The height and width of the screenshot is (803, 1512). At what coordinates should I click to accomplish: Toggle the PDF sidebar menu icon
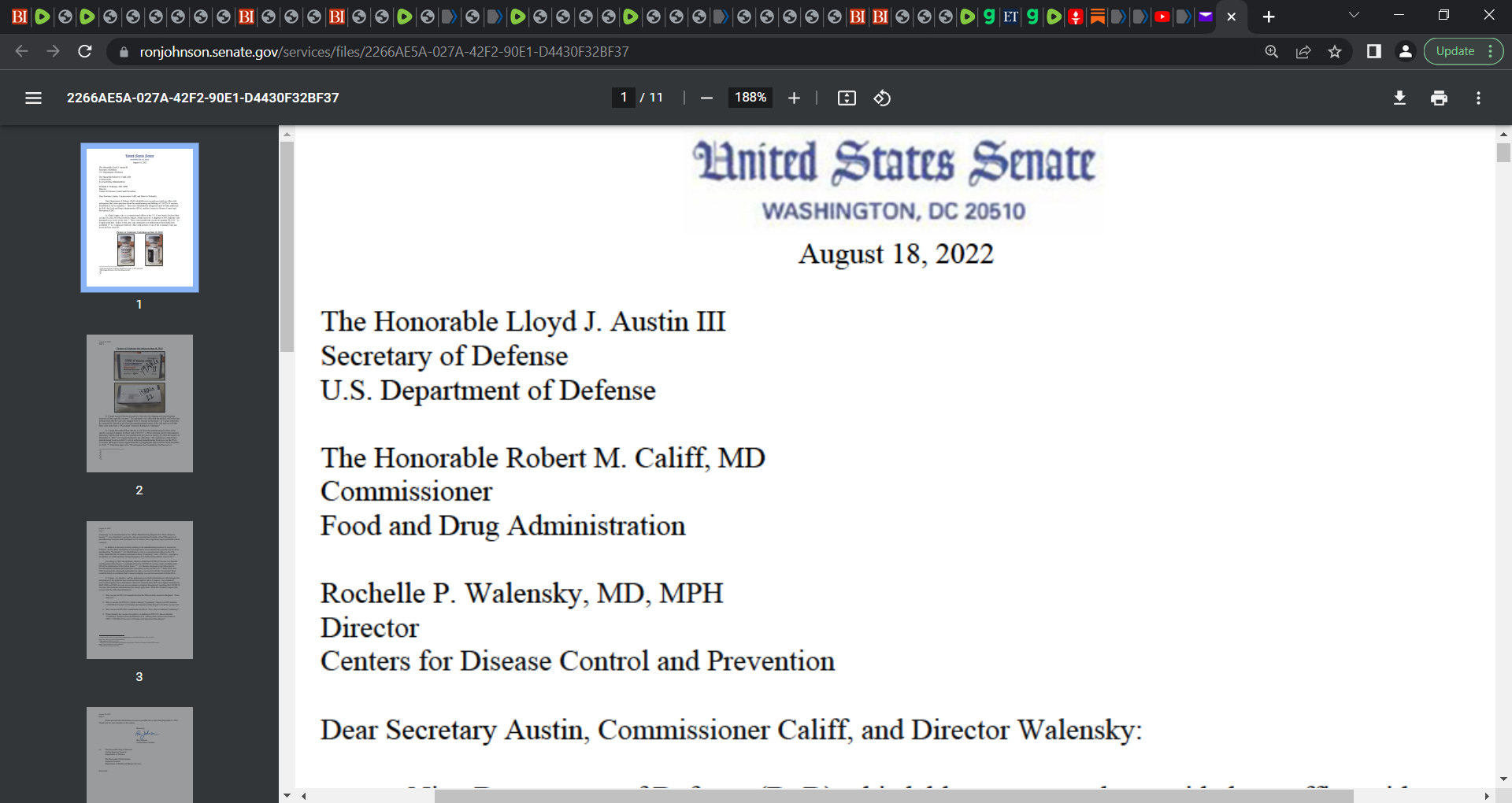(33, 98)
